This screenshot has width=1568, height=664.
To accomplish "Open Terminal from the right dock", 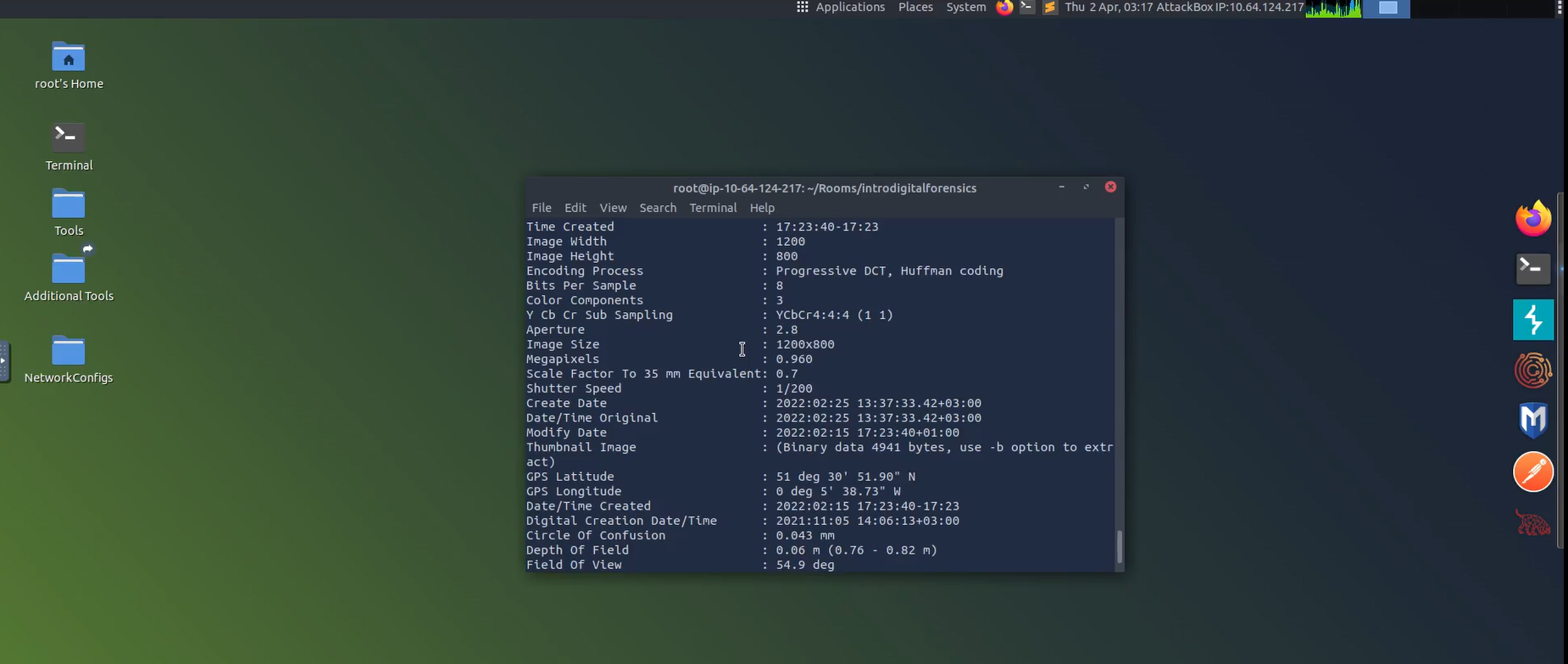I will (1533, 269).
